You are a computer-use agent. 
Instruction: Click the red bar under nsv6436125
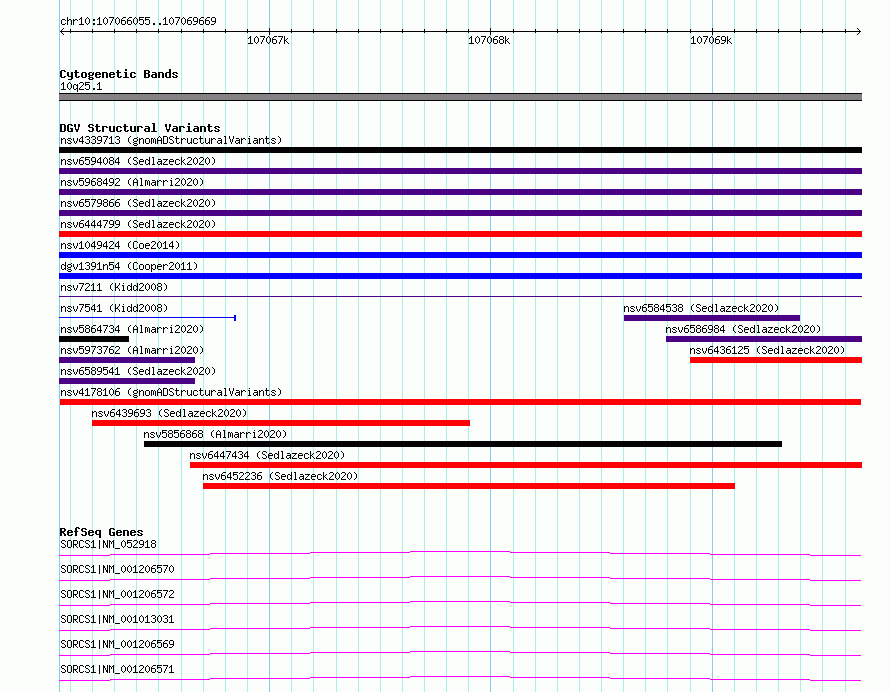[x=776, y=360]
